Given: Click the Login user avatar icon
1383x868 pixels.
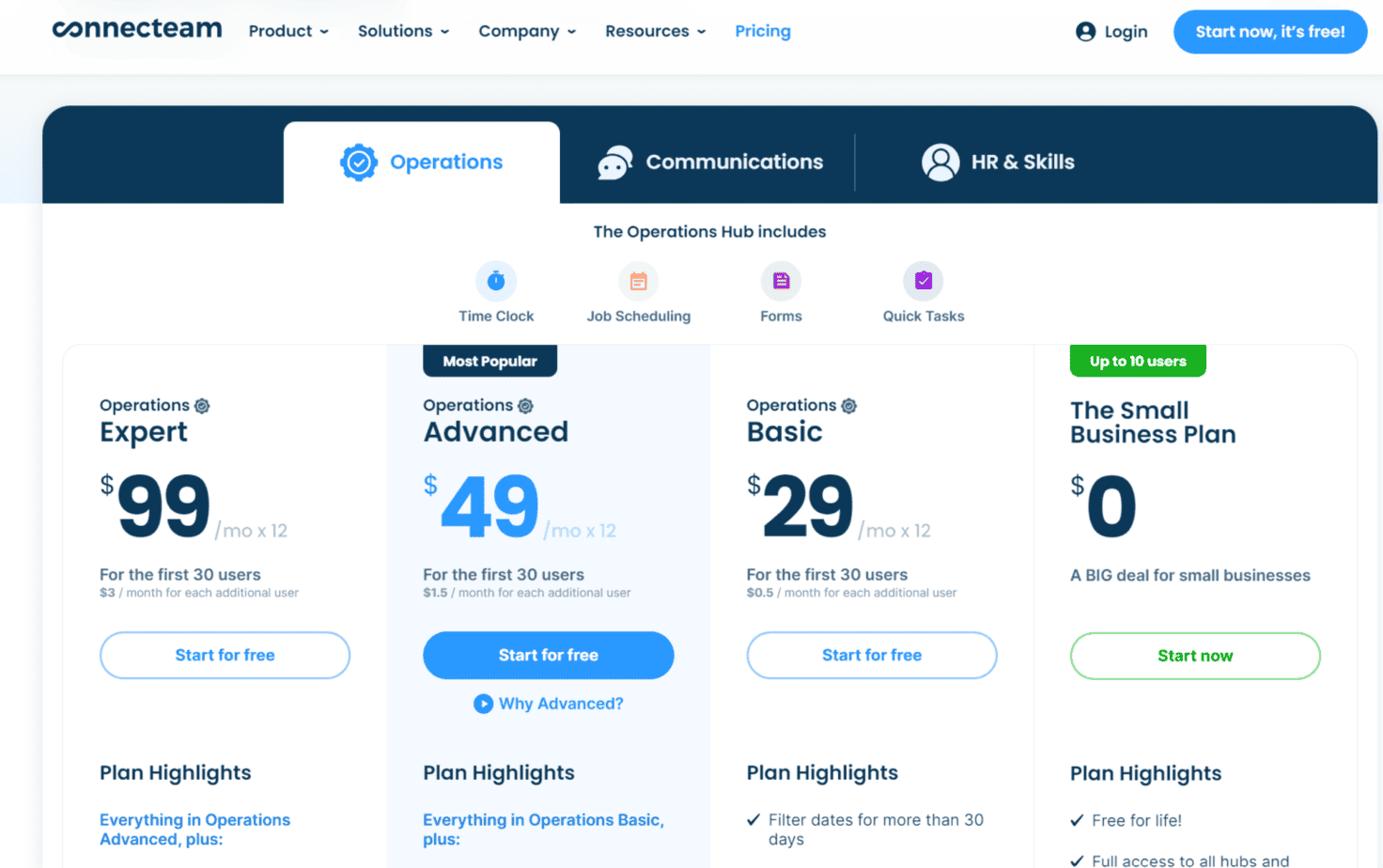Looking at the screenshot, I should coord(1085,32).
